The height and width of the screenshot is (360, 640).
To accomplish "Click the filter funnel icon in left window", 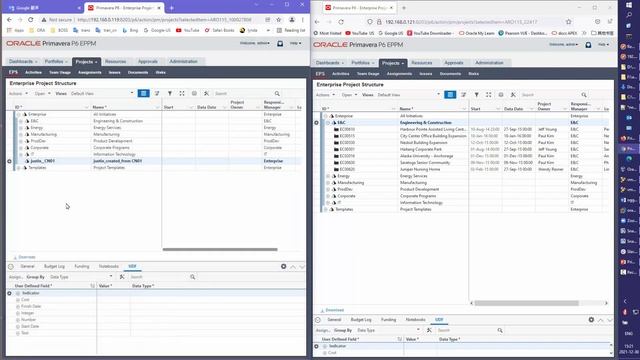I will point(170,93).
